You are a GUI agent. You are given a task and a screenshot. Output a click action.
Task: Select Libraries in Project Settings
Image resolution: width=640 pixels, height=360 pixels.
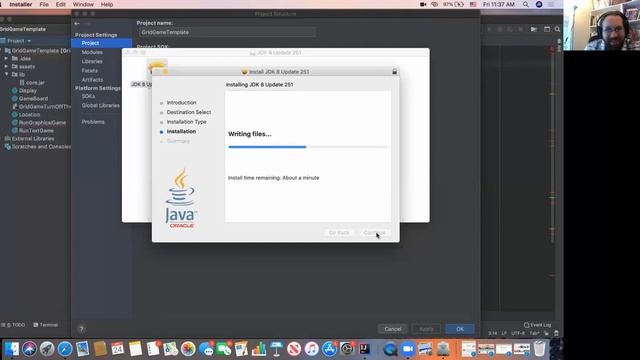pos(92,61)
